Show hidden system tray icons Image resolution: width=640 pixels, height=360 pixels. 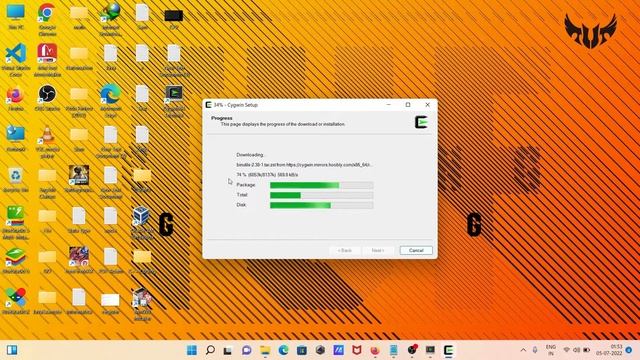(523, 350)
